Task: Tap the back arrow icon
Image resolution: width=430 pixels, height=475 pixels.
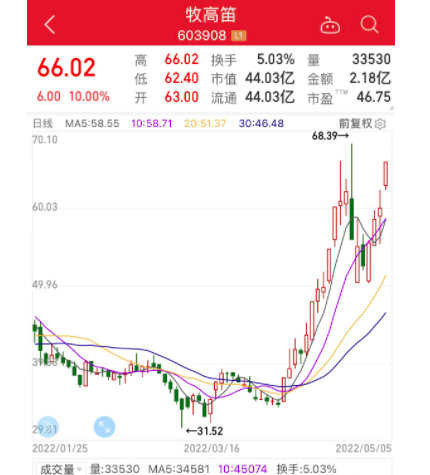Action: pos(50,24)
